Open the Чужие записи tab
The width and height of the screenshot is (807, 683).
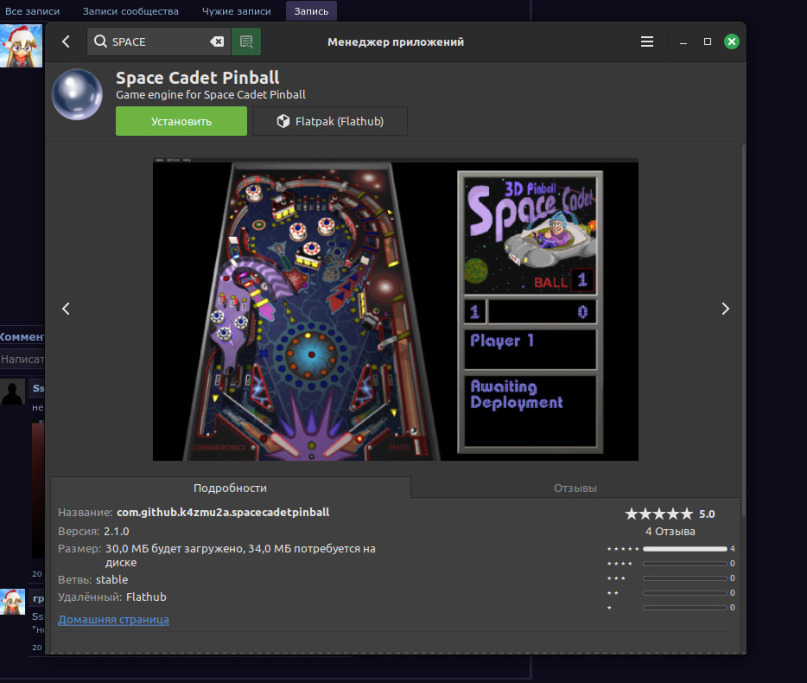236,11
